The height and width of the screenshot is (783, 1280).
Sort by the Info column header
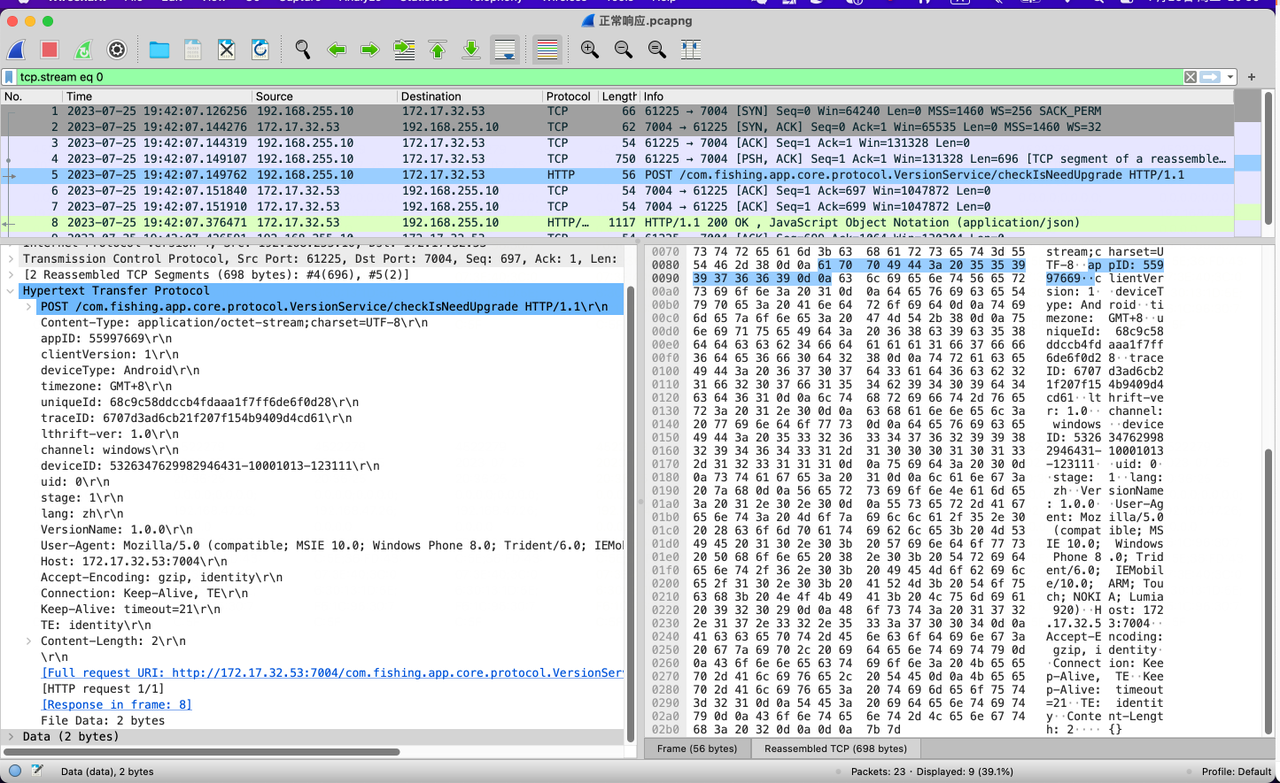(937, 96)
